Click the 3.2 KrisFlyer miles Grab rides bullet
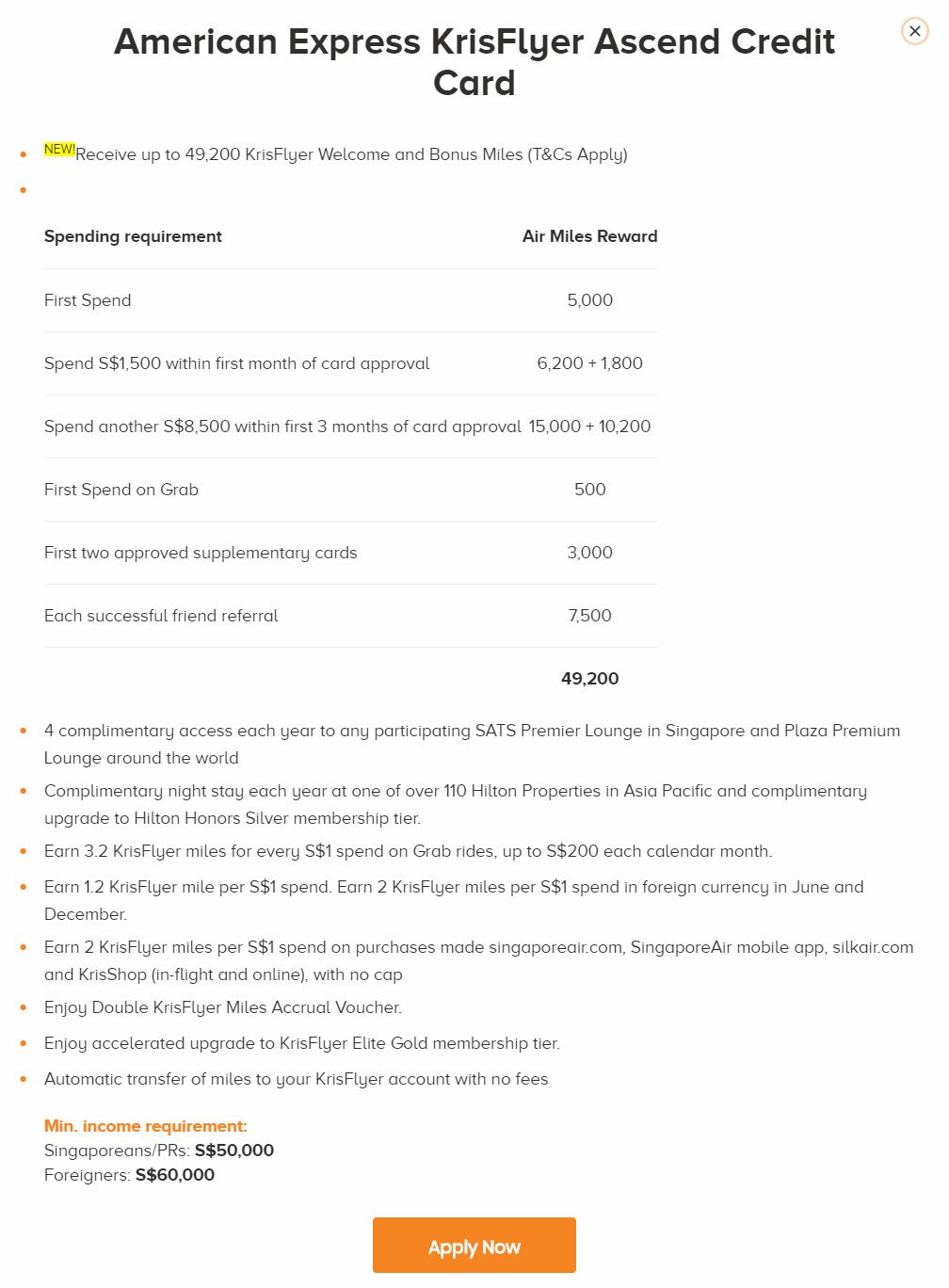Viewport: 949px width, 1288px height. [408, 851]
